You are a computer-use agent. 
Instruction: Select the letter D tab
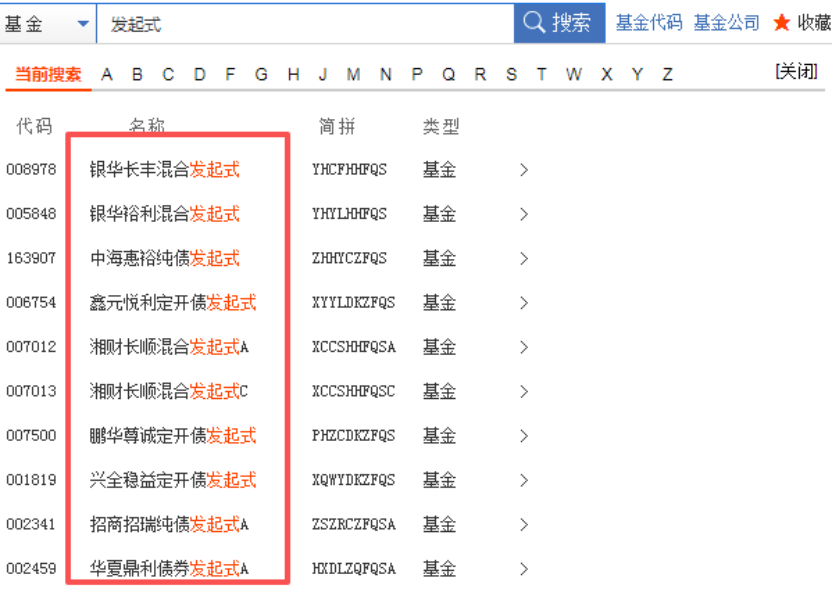click(x=200, y=74)
